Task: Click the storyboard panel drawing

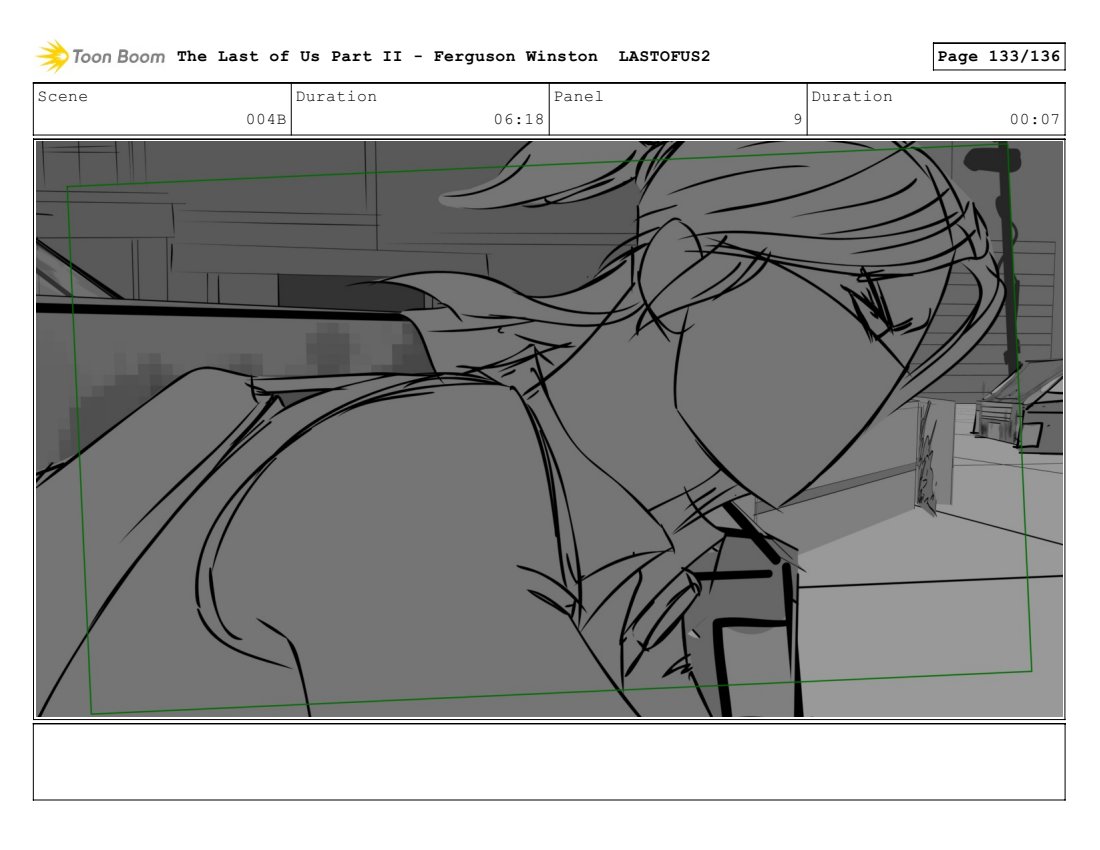Action: [549, 429]
